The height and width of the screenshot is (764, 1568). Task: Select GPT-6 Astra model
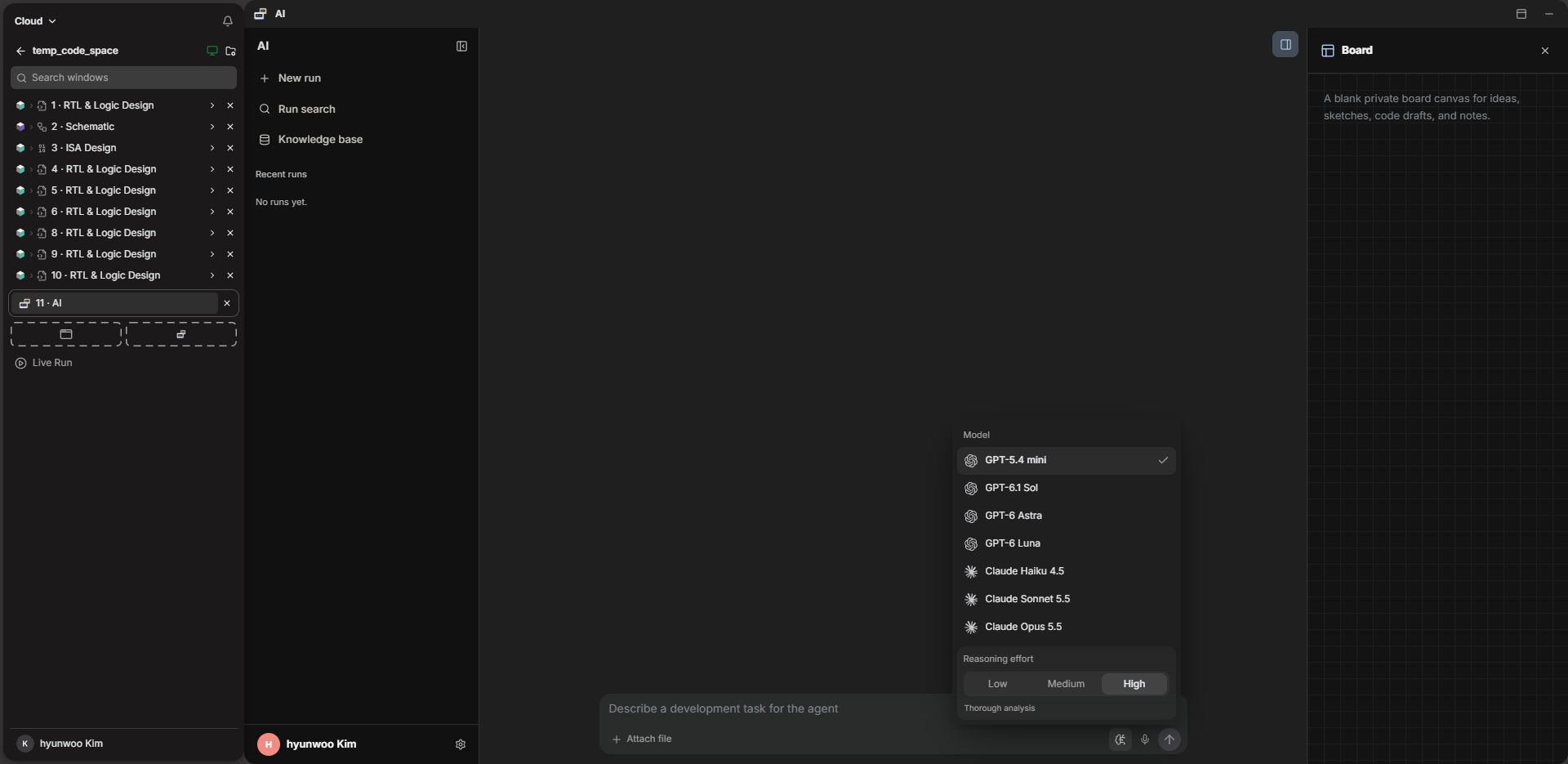click(x=1066, y=516)
